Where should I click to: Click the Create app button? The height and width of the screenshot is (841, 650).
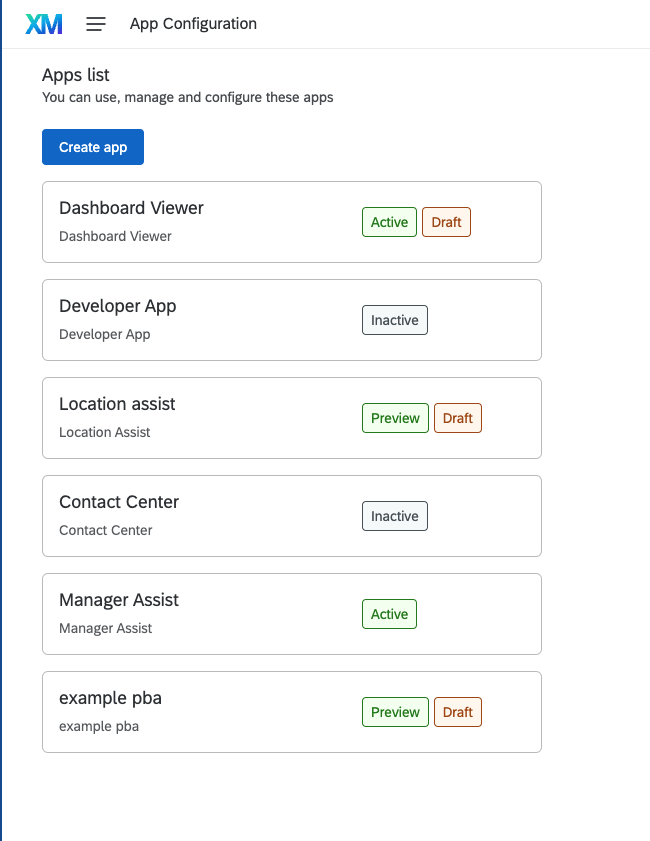93,147
